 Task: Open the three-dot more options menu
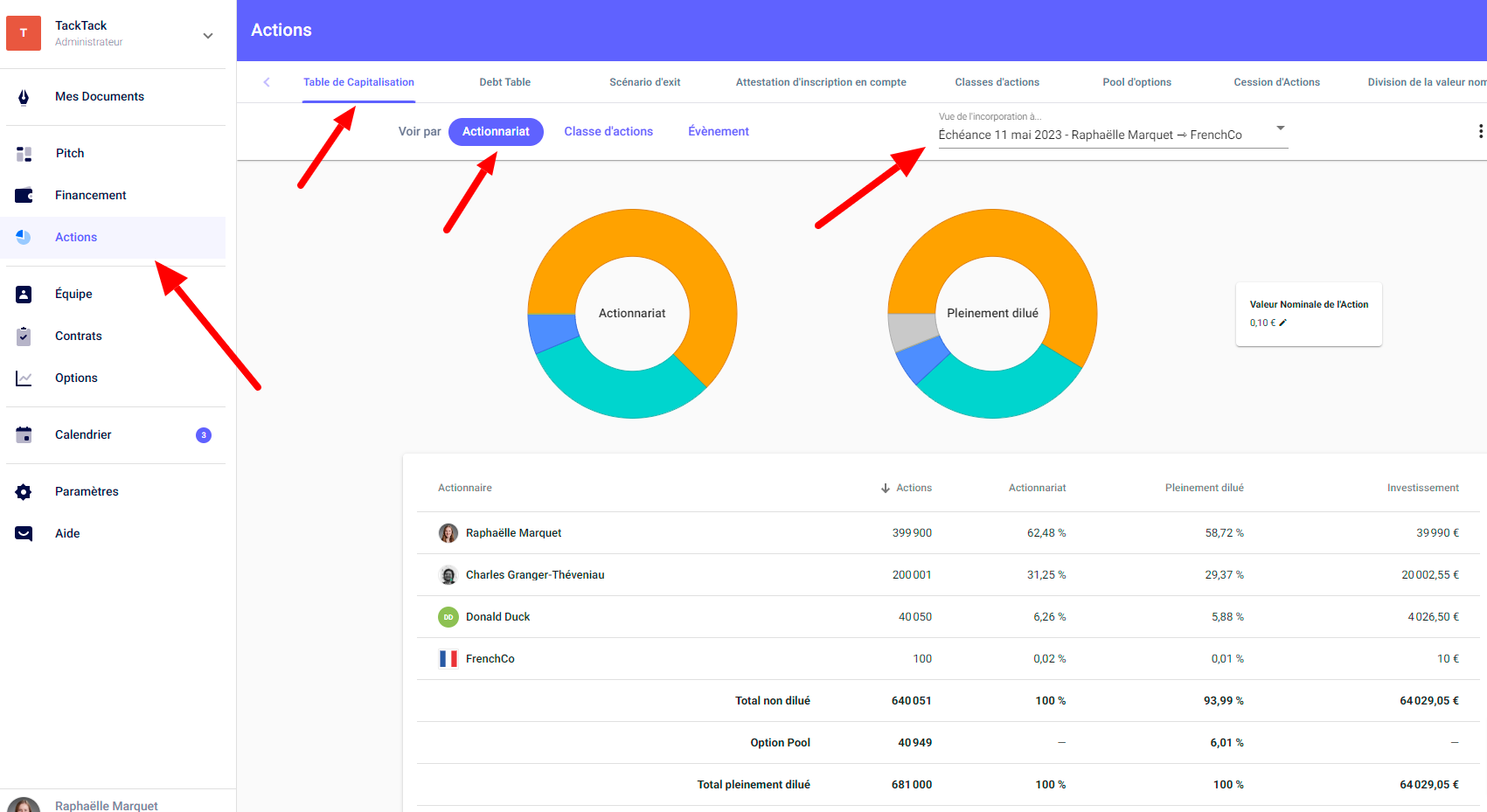point(1479,131)
